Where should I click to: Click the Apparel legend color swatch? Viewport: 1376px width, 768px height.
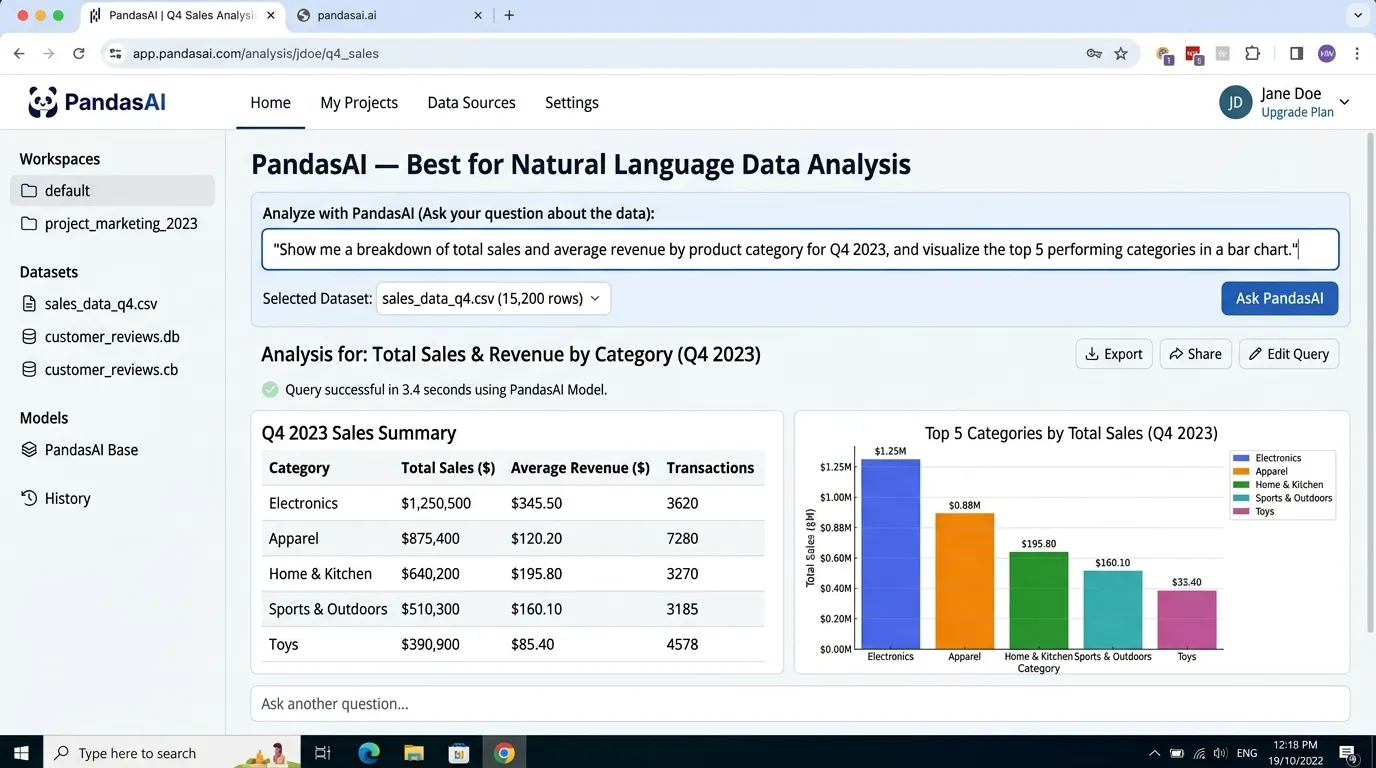(x=1242, y=471)
